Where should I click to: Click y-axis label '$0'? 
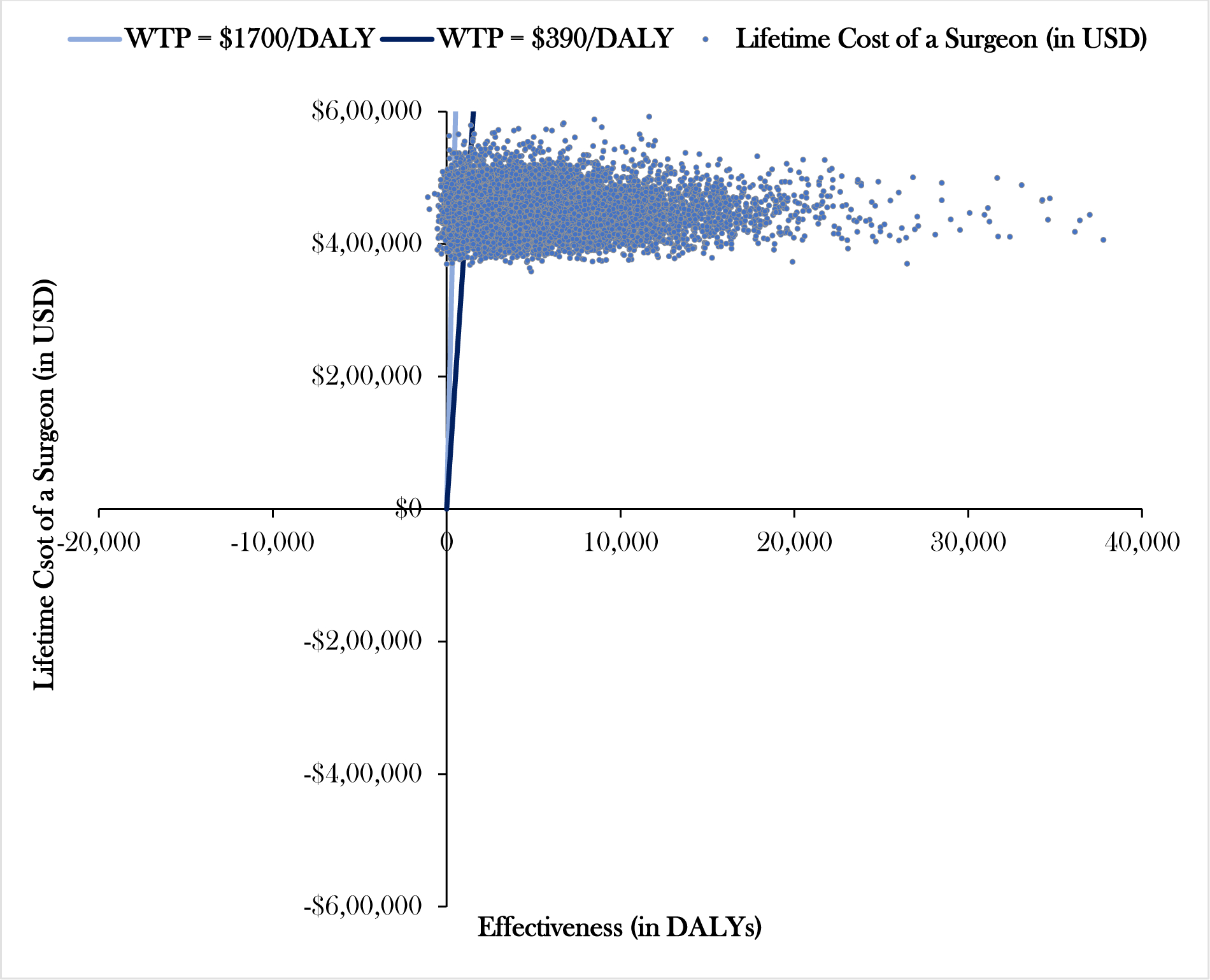click(408, 508)
